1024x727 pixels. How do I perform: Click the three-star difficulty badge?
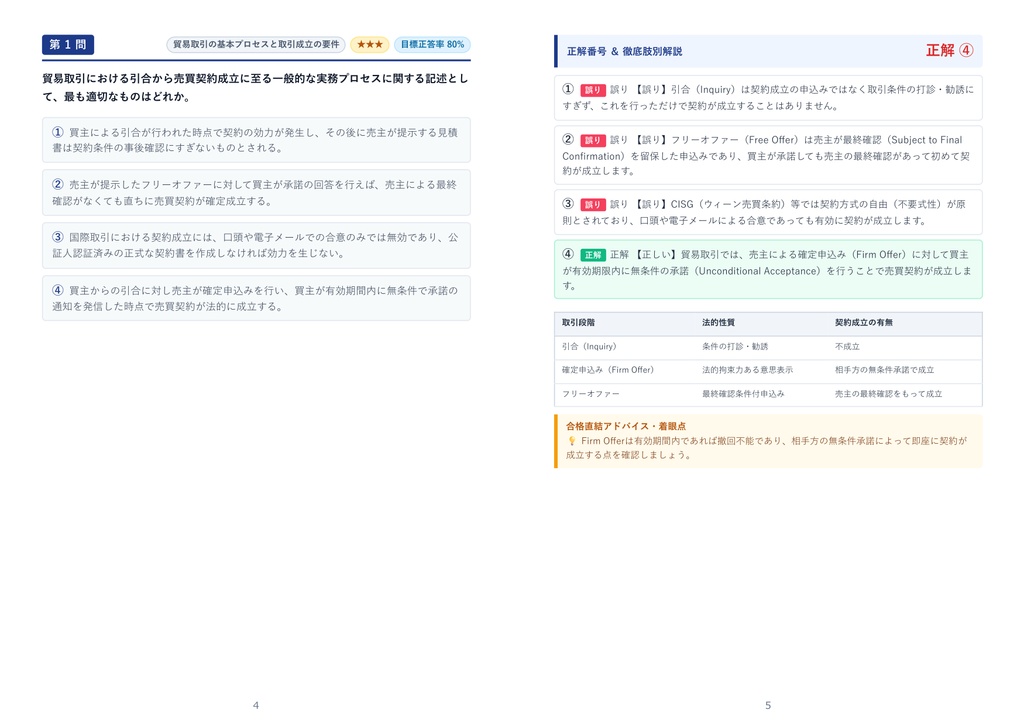370,44
